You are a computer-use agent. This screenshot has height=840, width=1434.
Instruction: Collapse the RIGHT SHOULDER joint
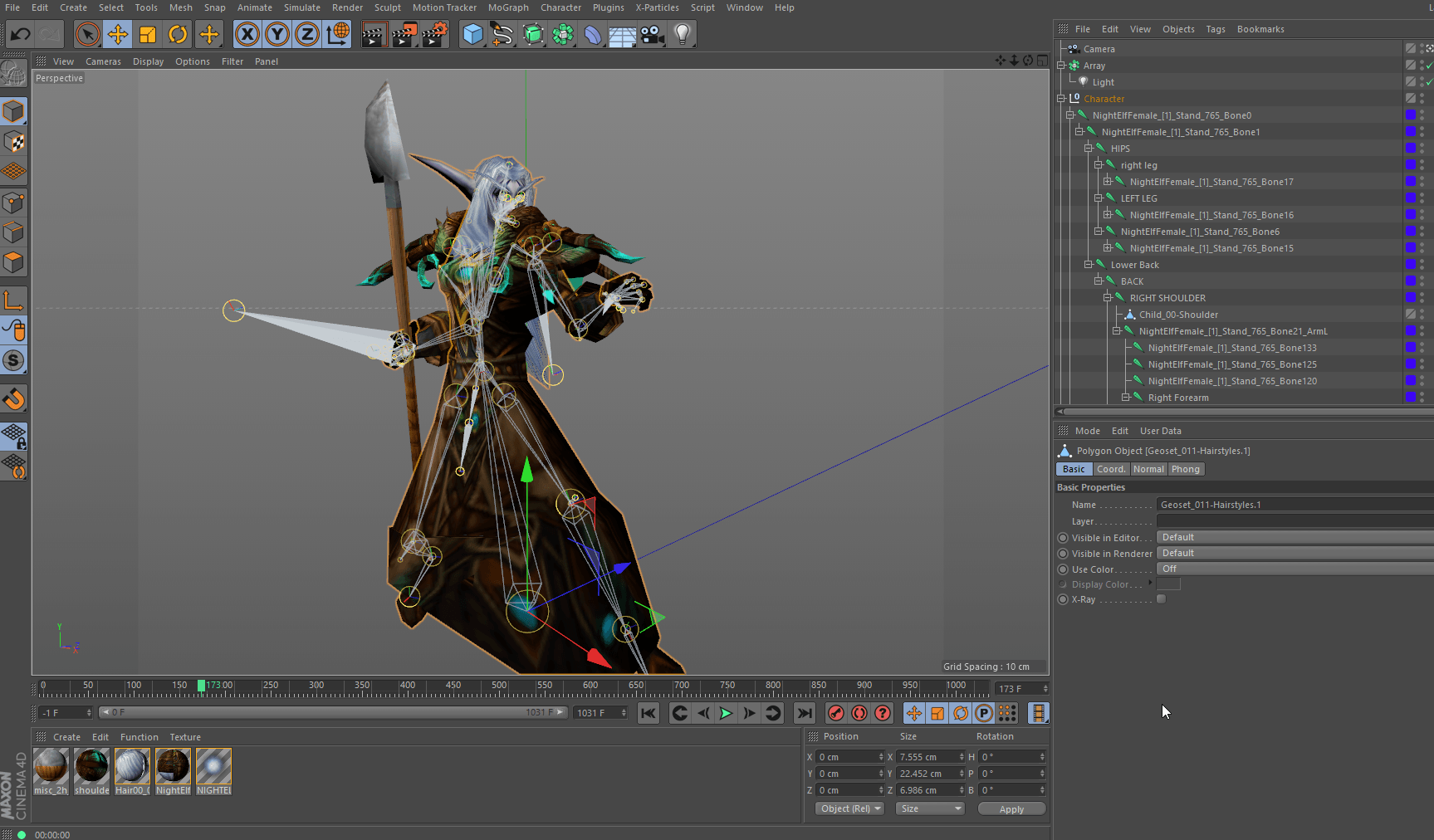[1107, 298]
